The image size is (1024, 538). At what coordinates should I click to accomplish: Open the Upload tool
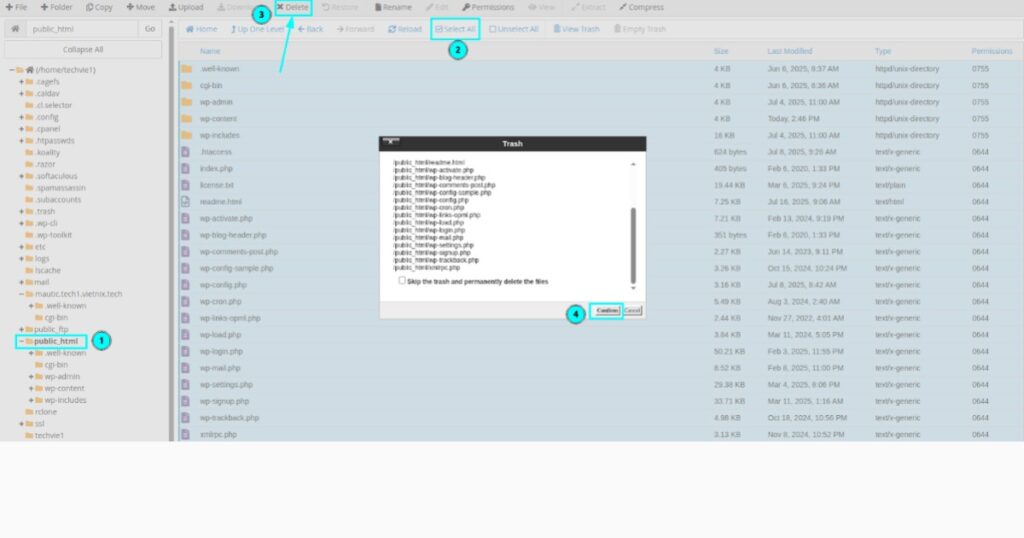click(x=185, y=7)
